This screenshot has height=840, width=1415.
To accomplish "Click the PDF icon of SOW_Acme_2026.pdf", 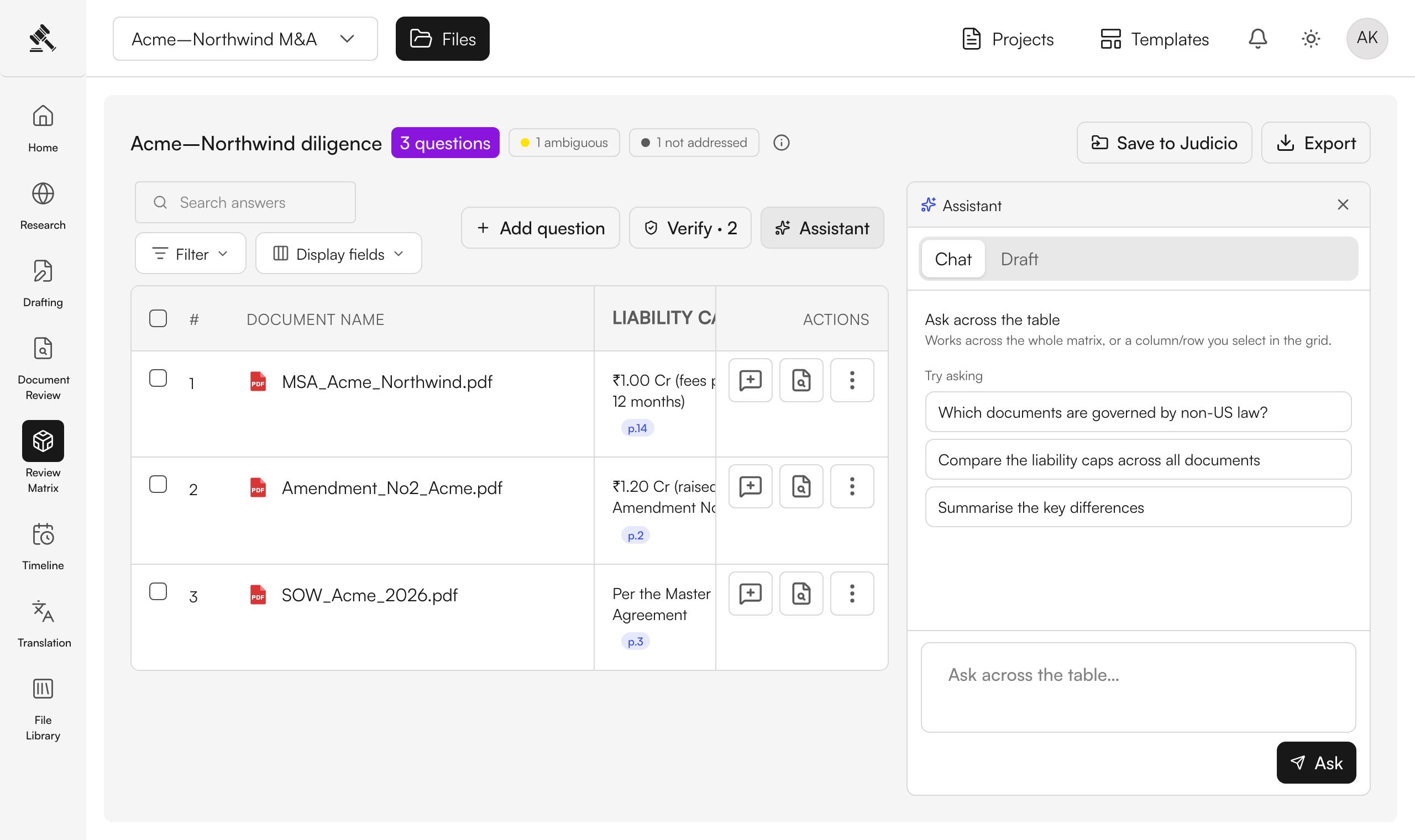I will pos(258,594).
